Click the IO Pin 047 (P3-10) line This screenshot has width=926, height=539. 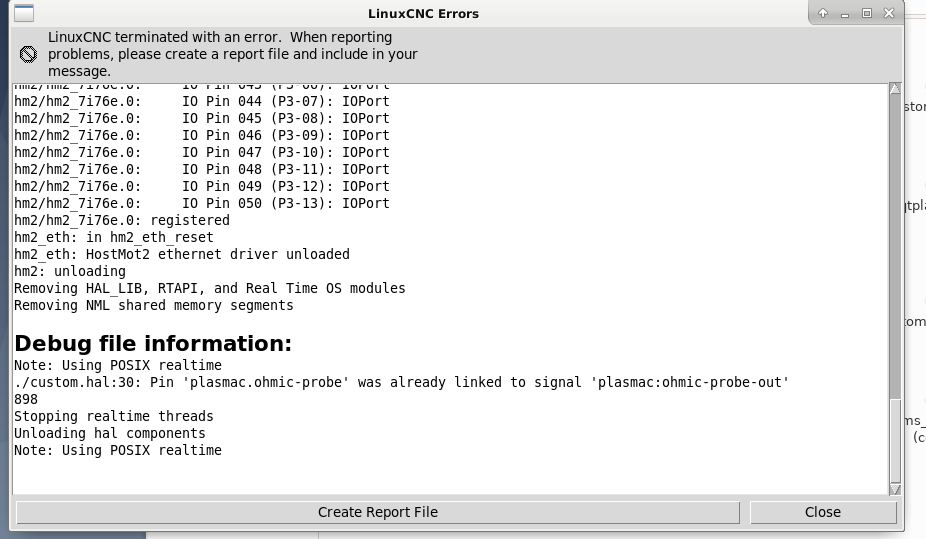click(x=202, y=152)
